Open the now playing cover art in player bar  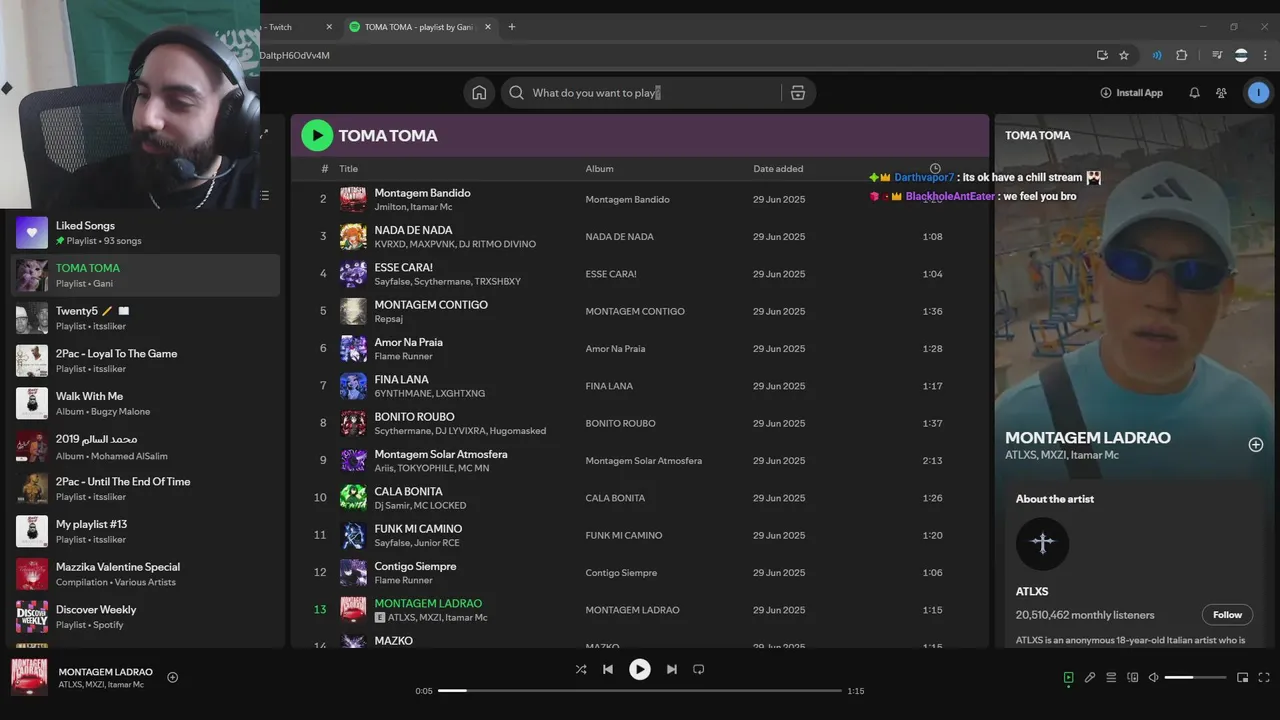(x=29, y=677)
